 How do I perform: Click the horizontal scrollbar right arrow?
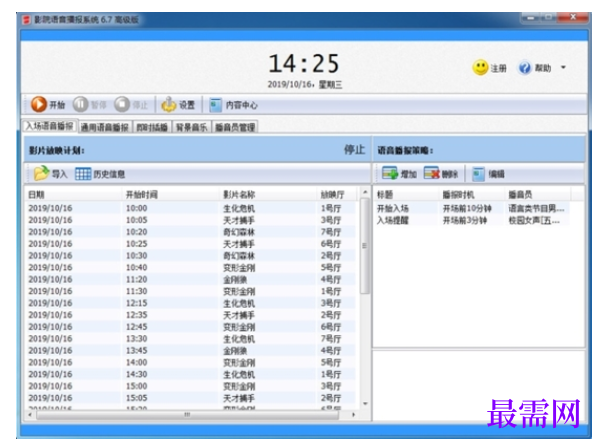[353, 415]
